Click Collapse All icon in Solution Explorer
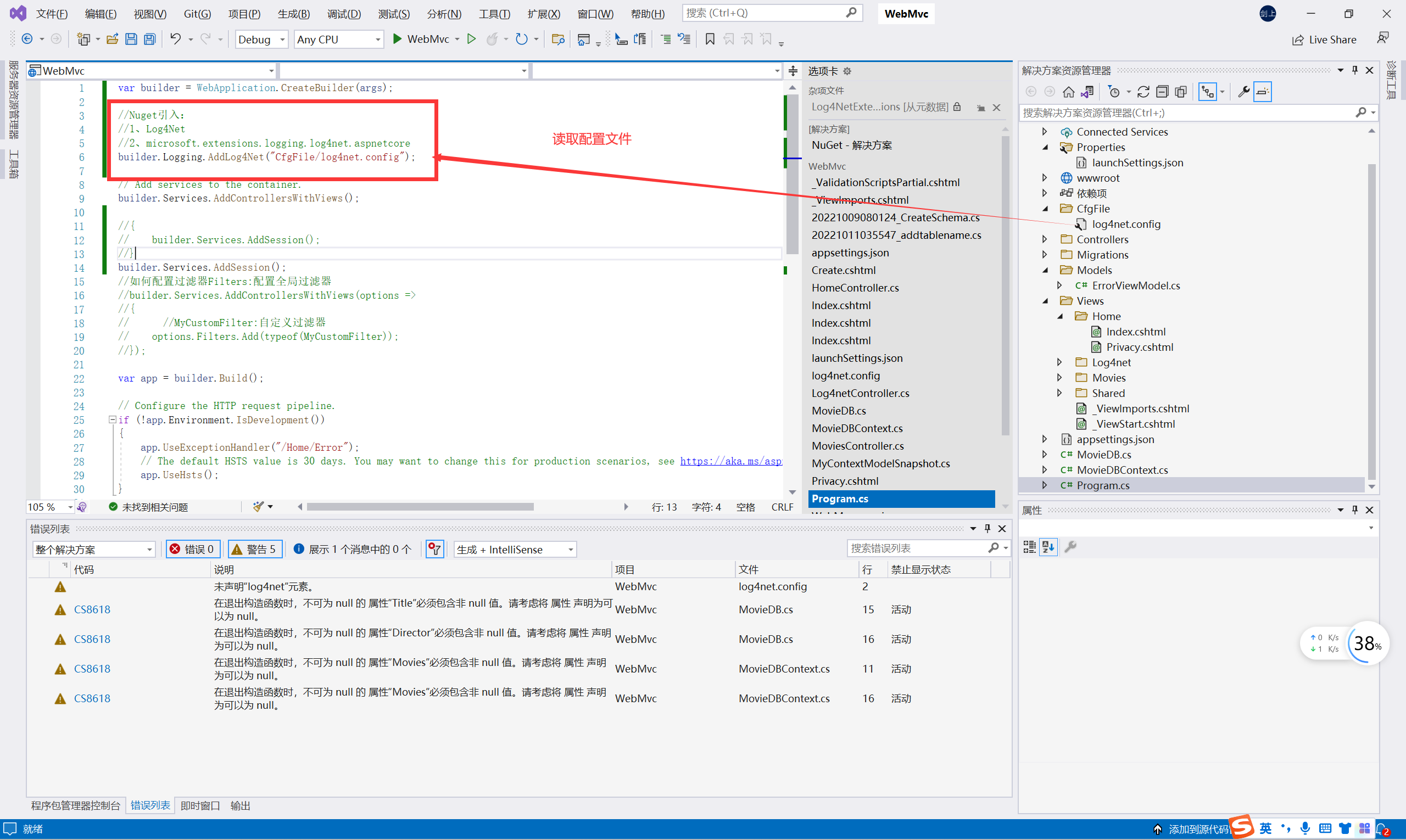Viewport: 1406px width, 840px height. 1162,92
